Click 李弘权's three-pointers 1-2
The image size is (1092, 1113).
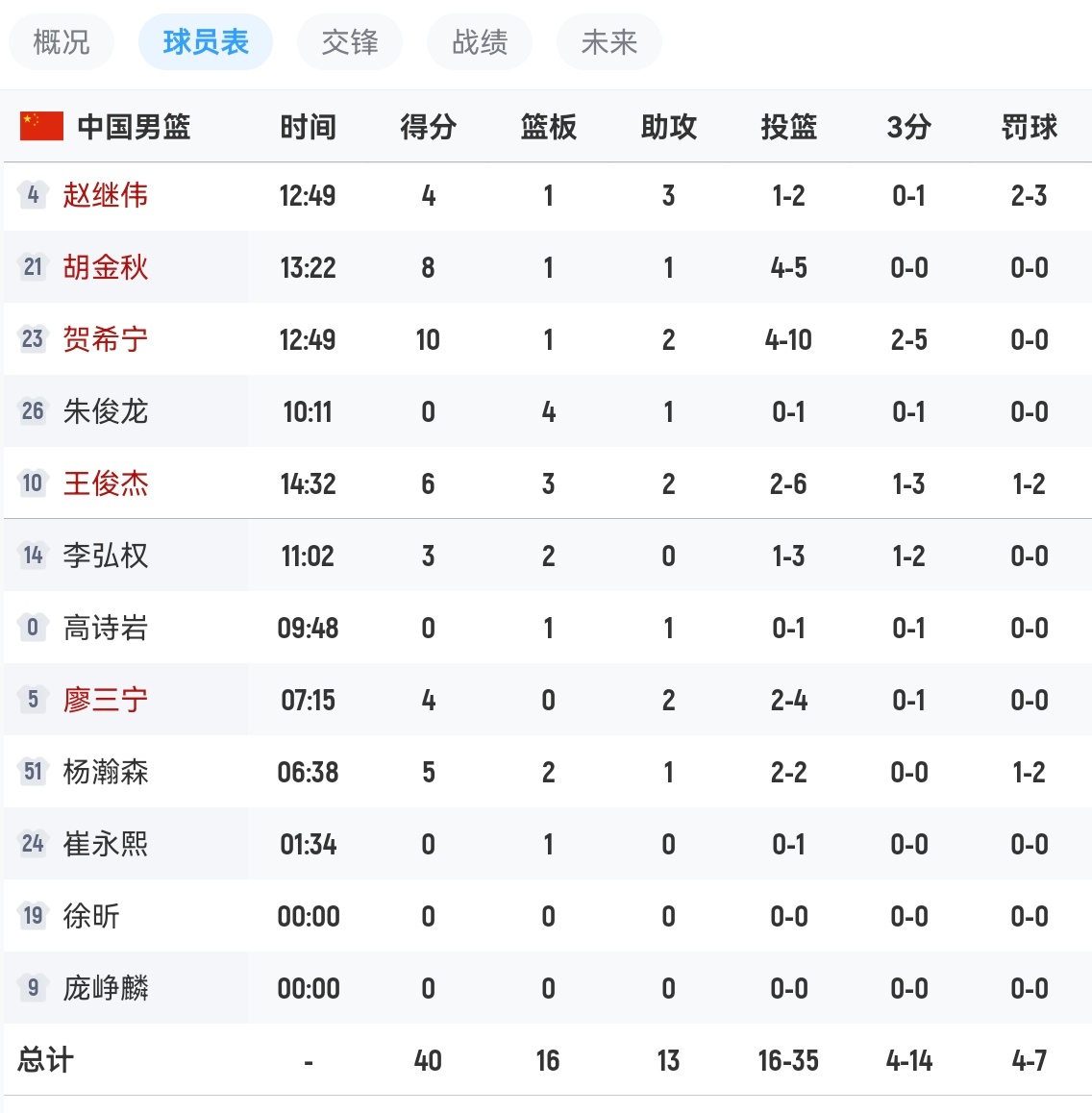point(908,556)
